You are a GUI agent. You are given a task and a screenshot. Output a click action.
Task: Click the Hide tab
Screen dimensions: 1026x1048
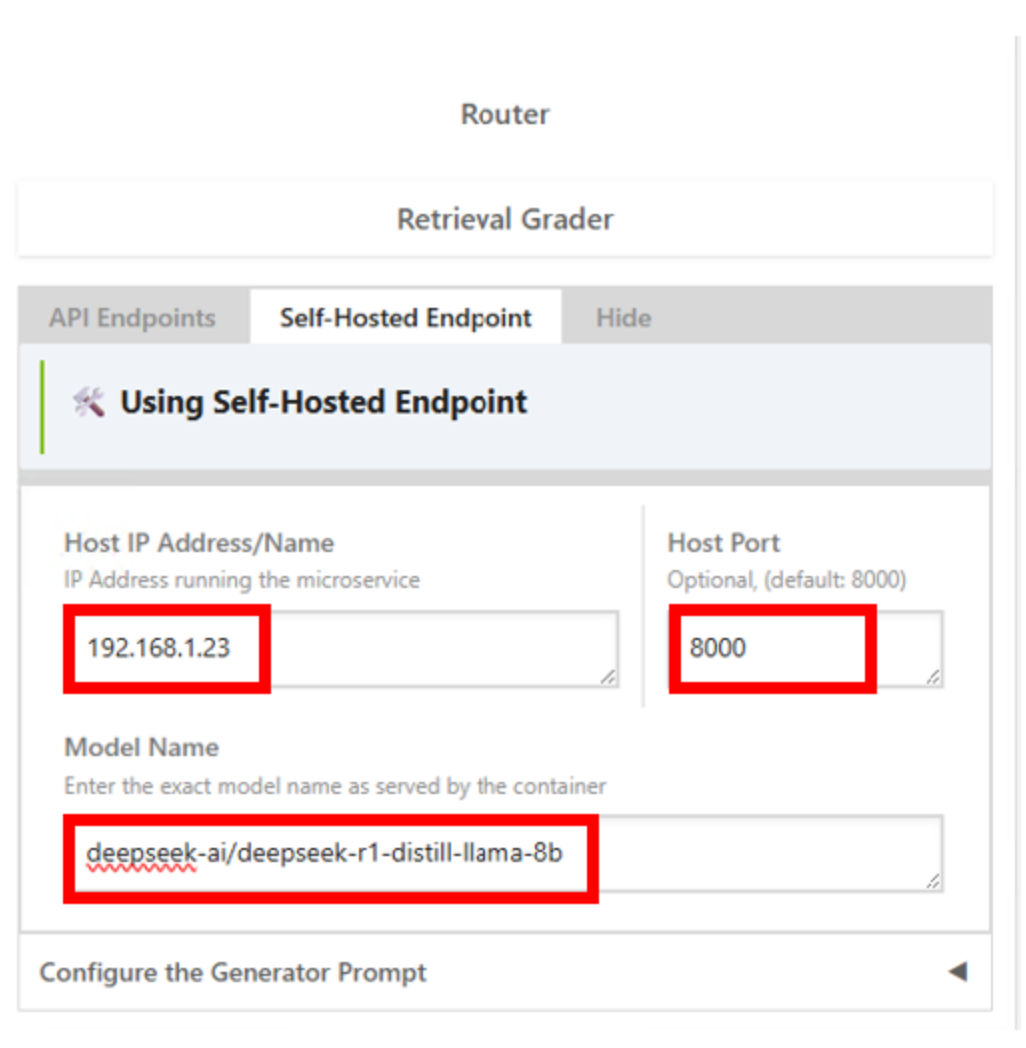coord(623,318)
